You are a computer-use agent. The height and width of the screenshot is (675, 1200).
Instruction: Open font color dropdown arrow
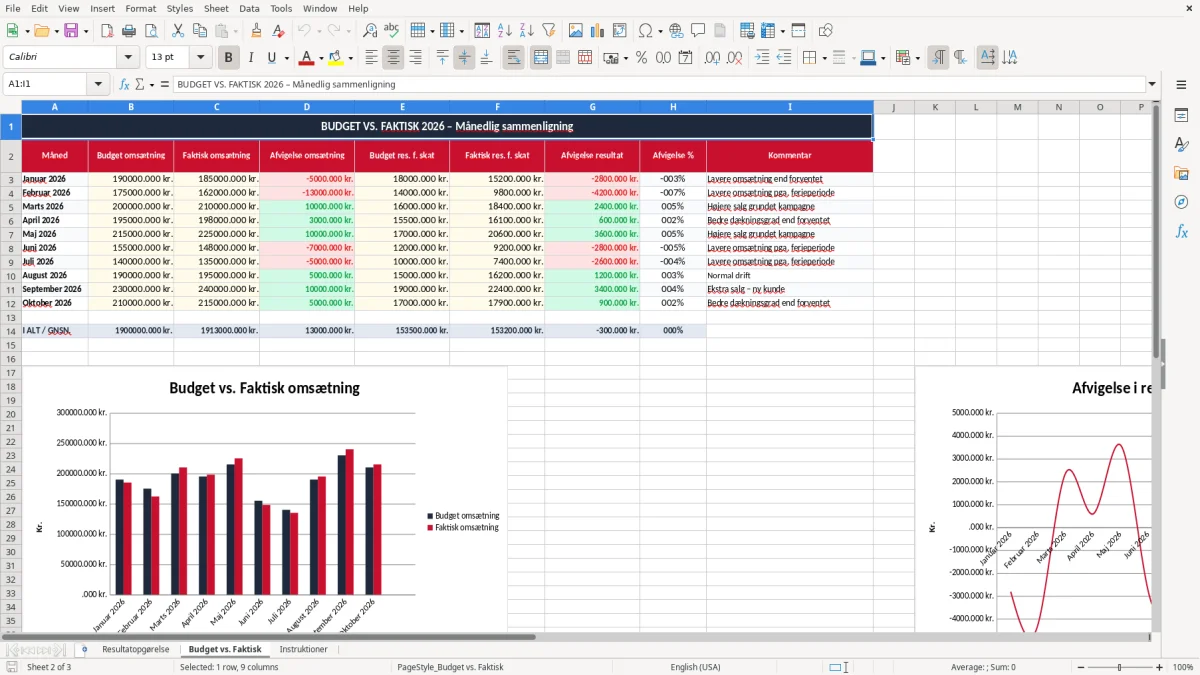point(321,58)
